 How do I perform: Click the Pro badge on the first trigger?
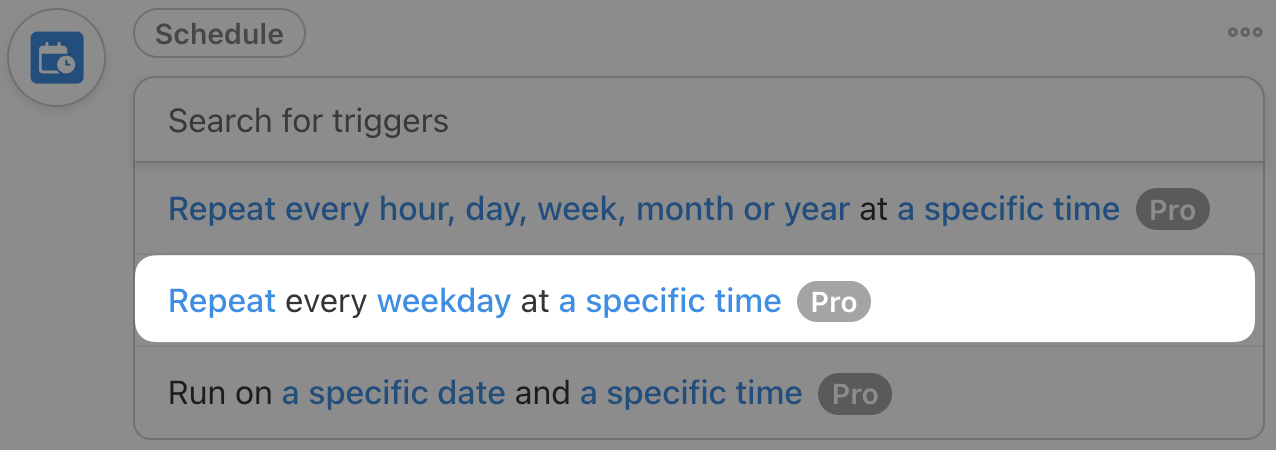1172,211
